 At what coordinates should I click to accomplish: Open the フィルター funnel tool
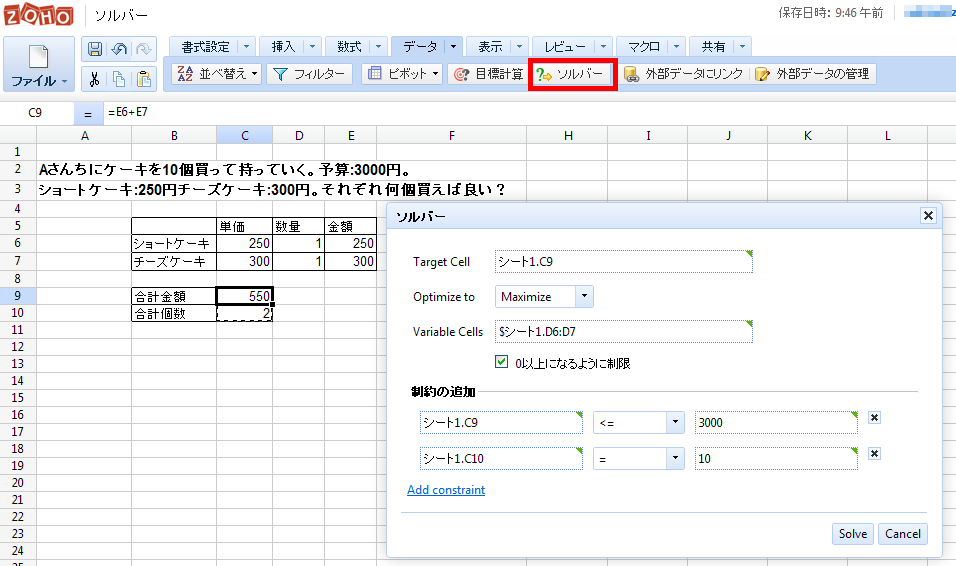(x=309, y=74)
